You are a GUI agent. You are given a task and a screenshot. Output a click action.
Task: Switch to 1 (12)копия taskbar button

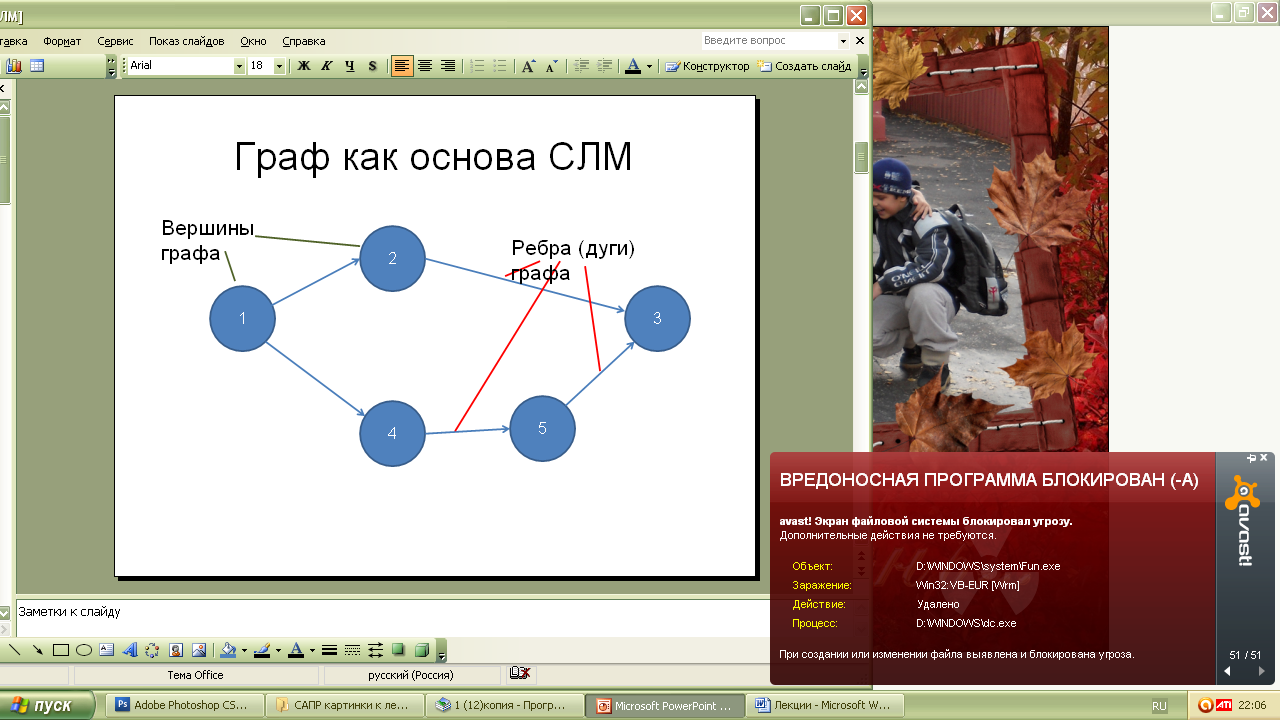pos(504,705)
